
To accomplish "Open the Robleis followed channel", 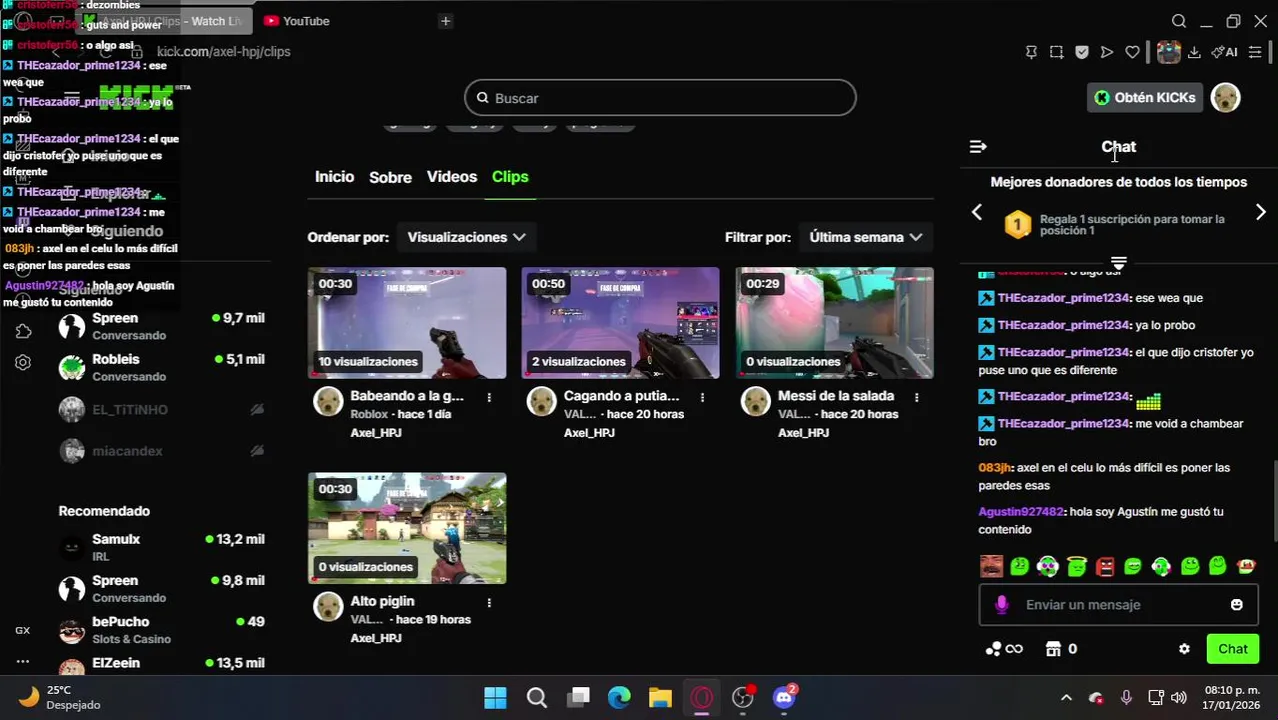I will pyautogui.click(x=160, y=367).
